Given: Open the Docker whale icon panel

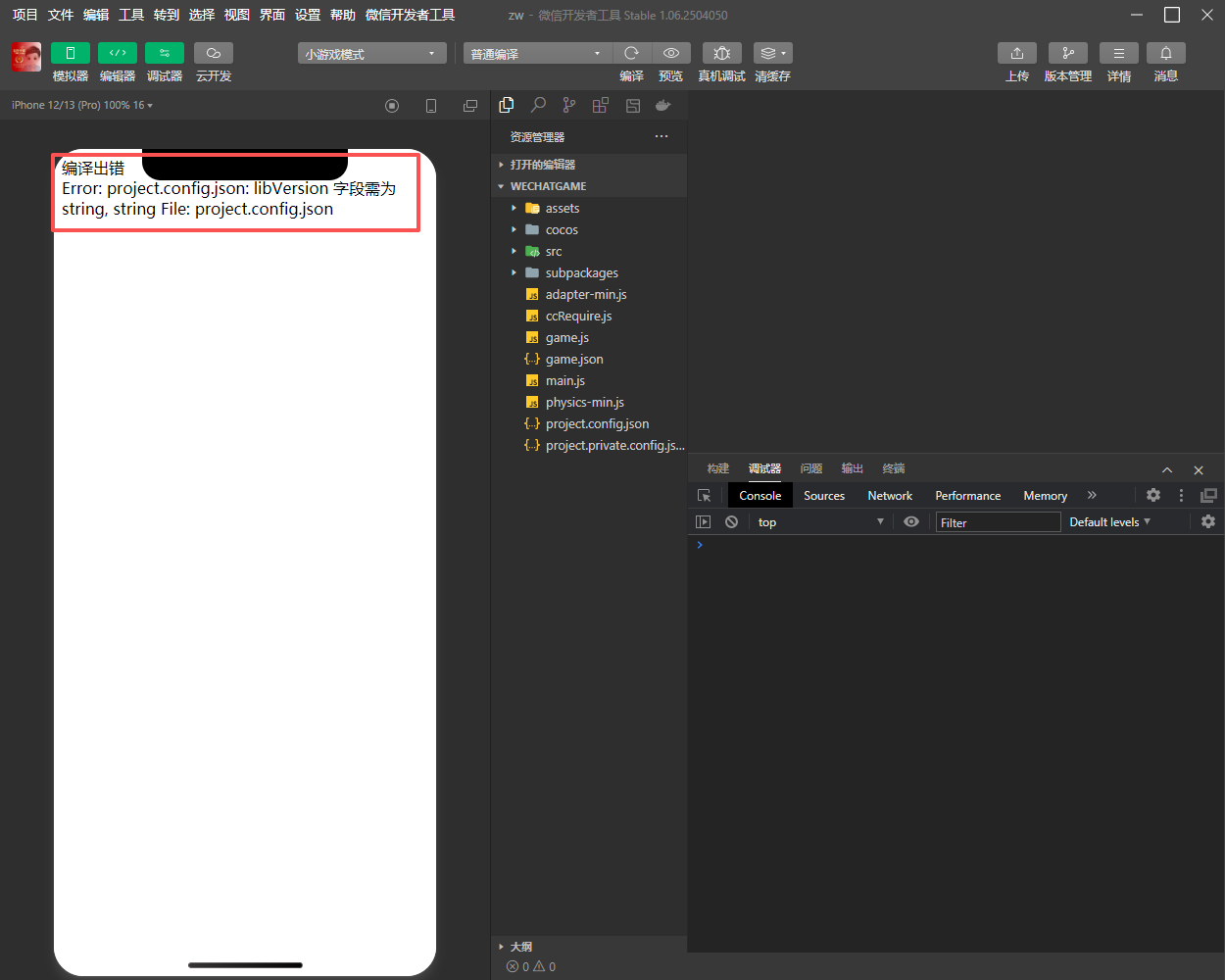Looking at the screenshot, I should (663, 105).
